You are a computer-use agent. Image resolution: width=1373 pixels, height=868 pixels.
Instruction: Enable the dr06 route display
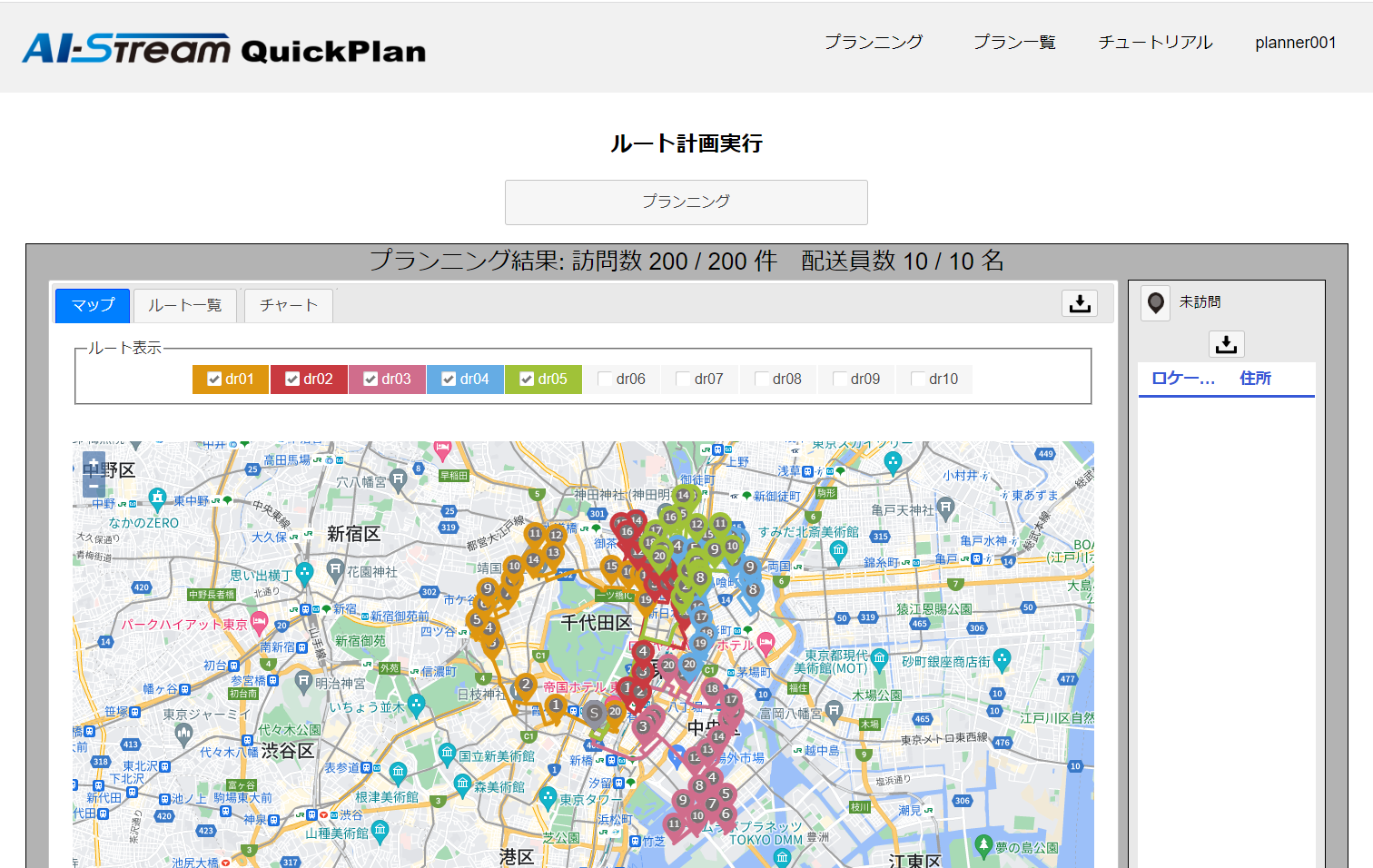(x=606, y=380)
